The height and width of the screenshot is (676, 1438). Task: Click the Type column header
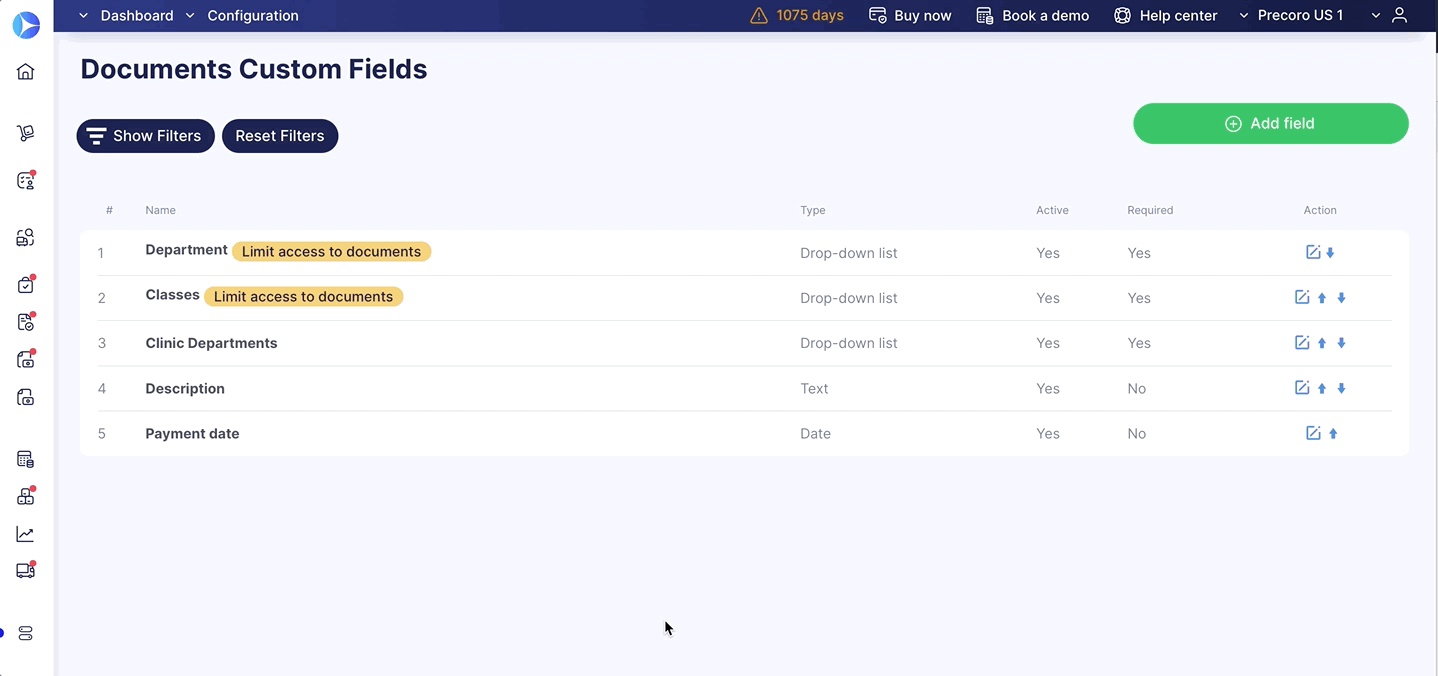(x=813, y=210)
